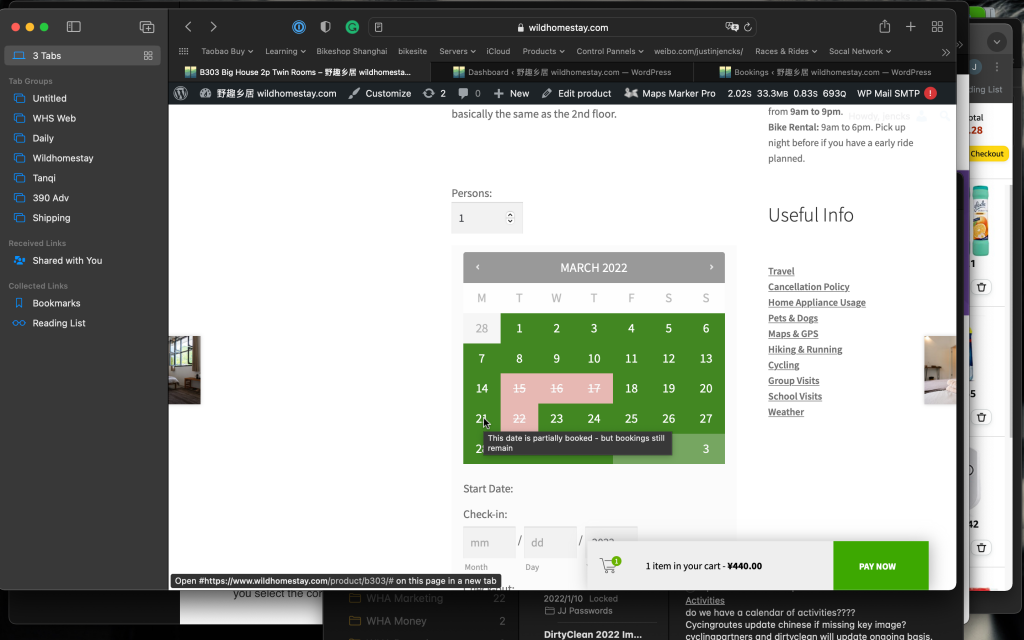Show more favorites with the overflow chevron
Viewport: 1024px width, 640px height.
click(x=946, y=52)
